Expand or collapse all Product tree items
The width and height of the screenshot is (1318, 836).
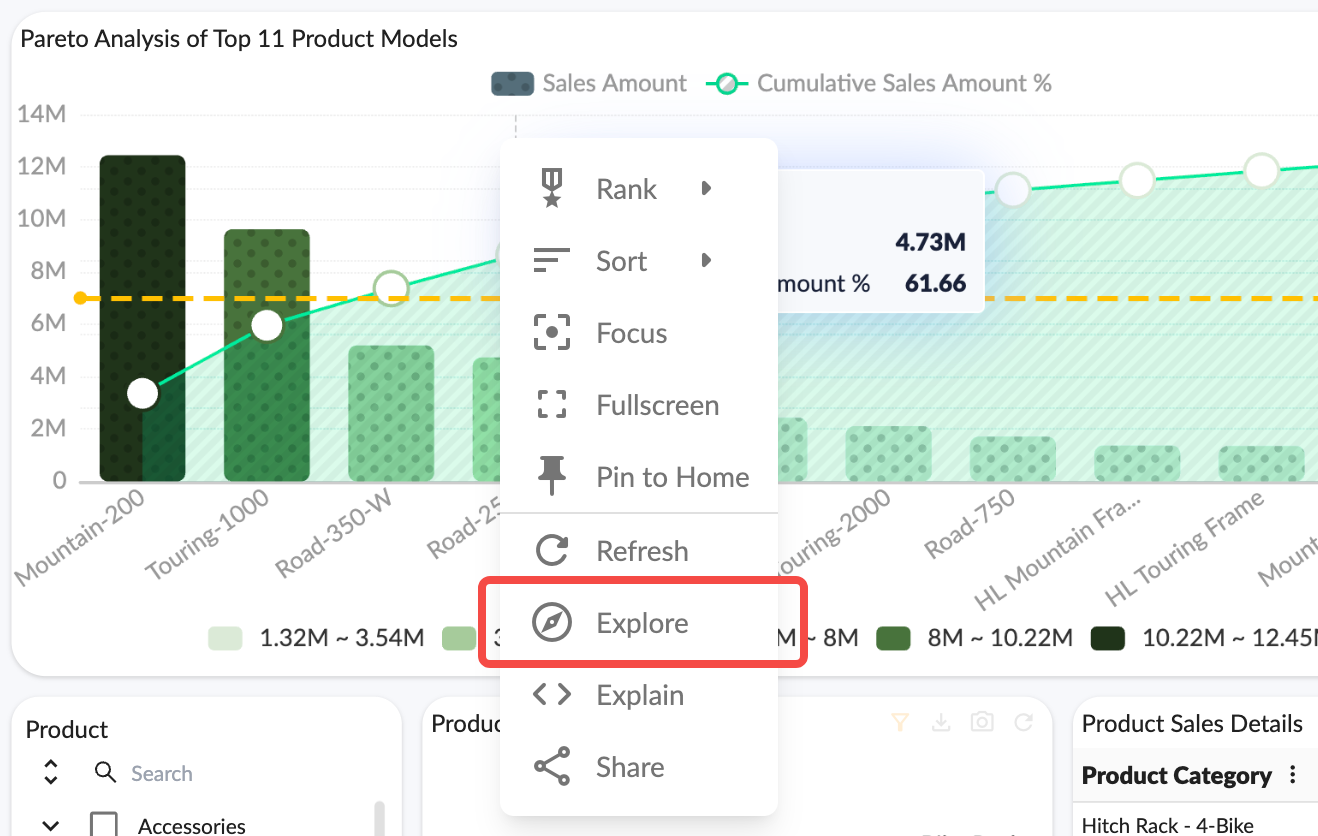pos(51,773)
